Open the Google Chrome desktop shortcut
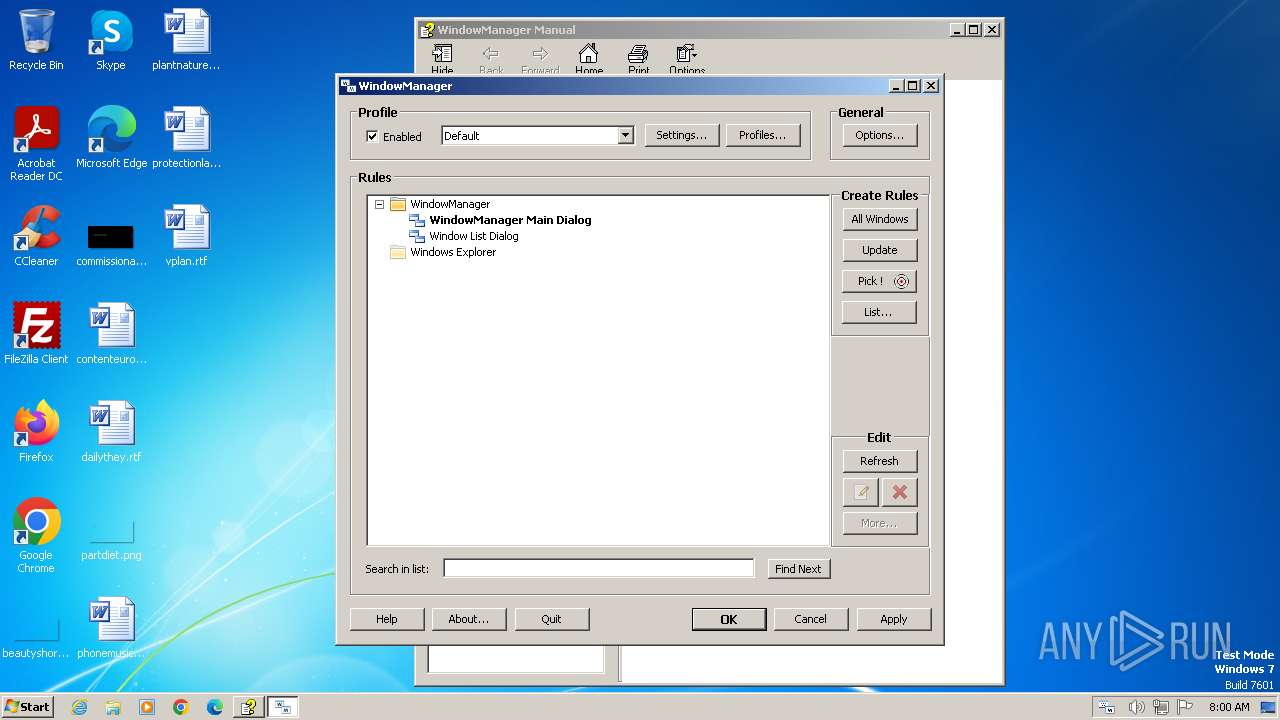Screen dimensions: 1280x720 point(36,536)
